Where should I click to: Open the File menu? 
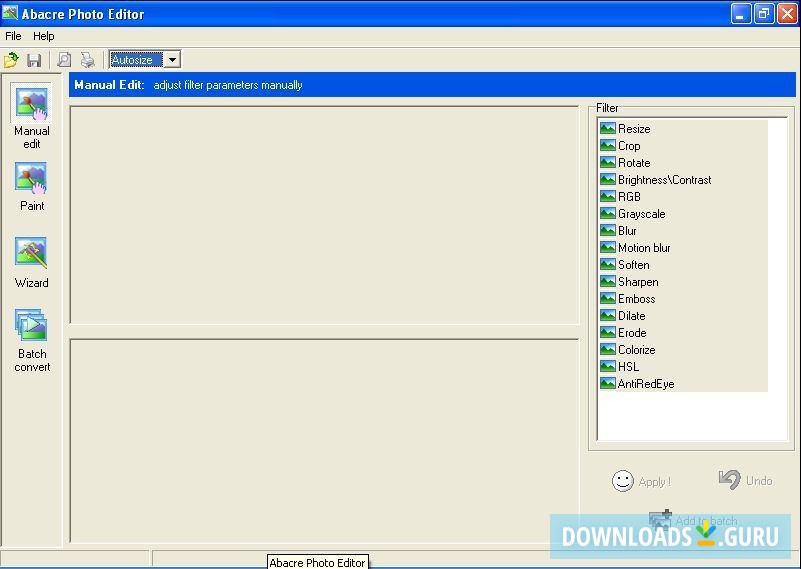point(13,36)
